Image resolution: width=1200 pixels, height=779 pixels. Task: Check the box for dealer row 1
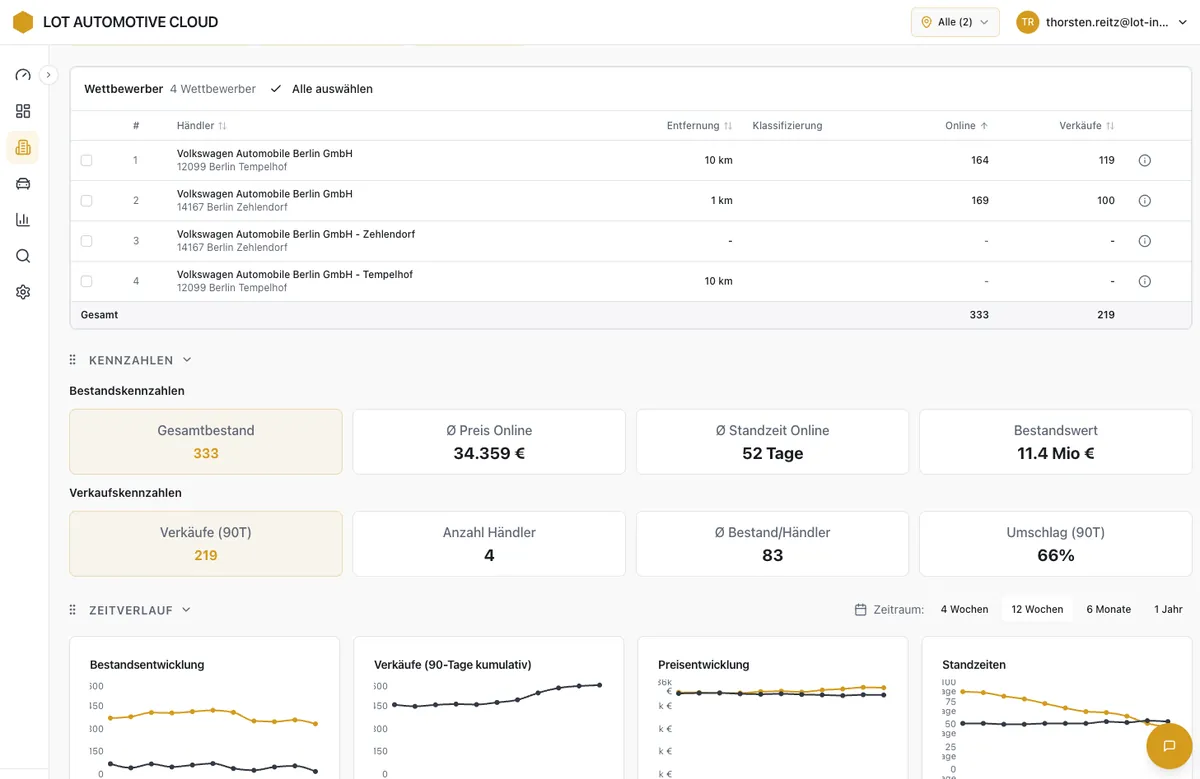click(x=86, y=160)
